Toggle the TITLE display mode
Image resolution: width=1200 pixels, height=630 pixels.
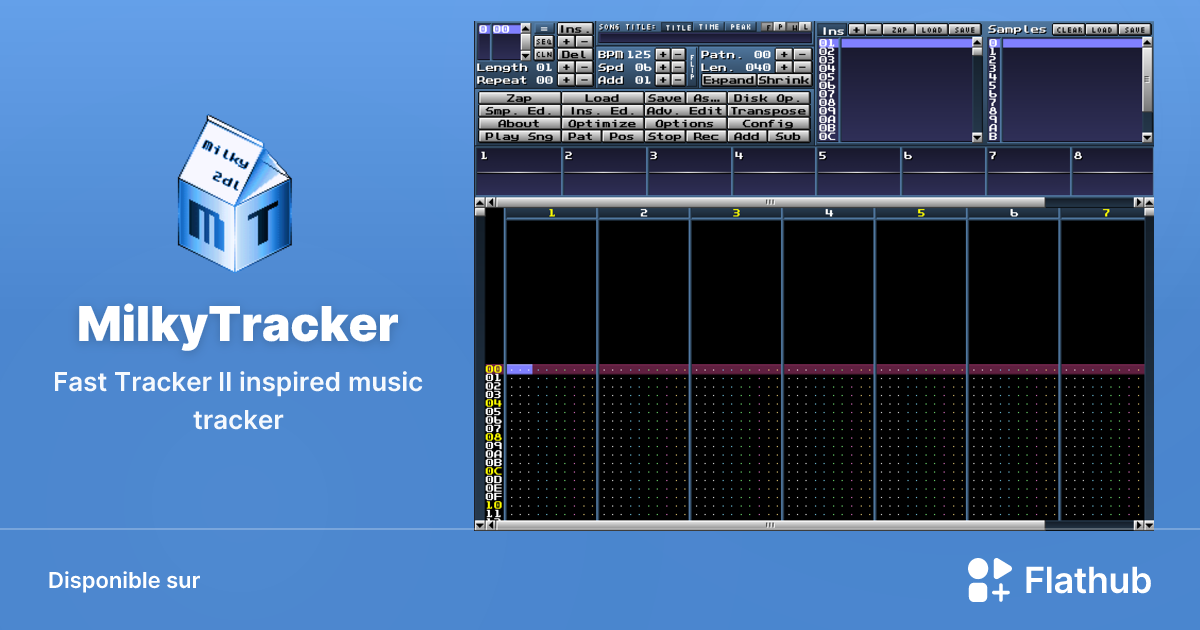[676, 27]
